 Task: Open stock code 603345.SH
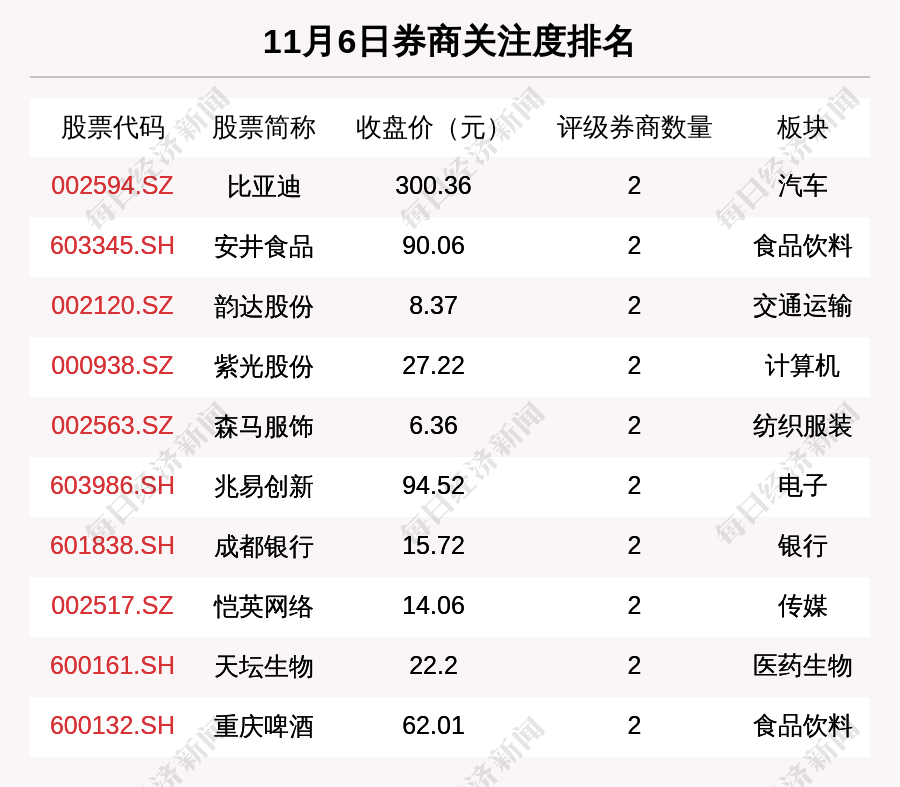[112, 246]
